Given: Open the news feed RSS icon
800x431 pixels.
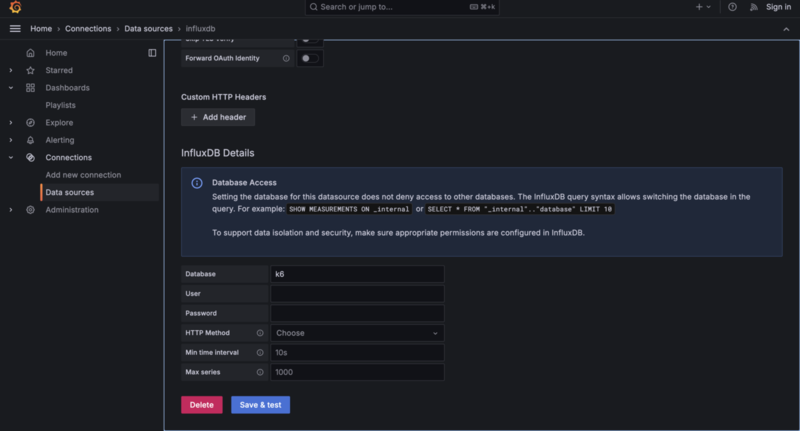Looking at the screenshot, I should (754, 7).
